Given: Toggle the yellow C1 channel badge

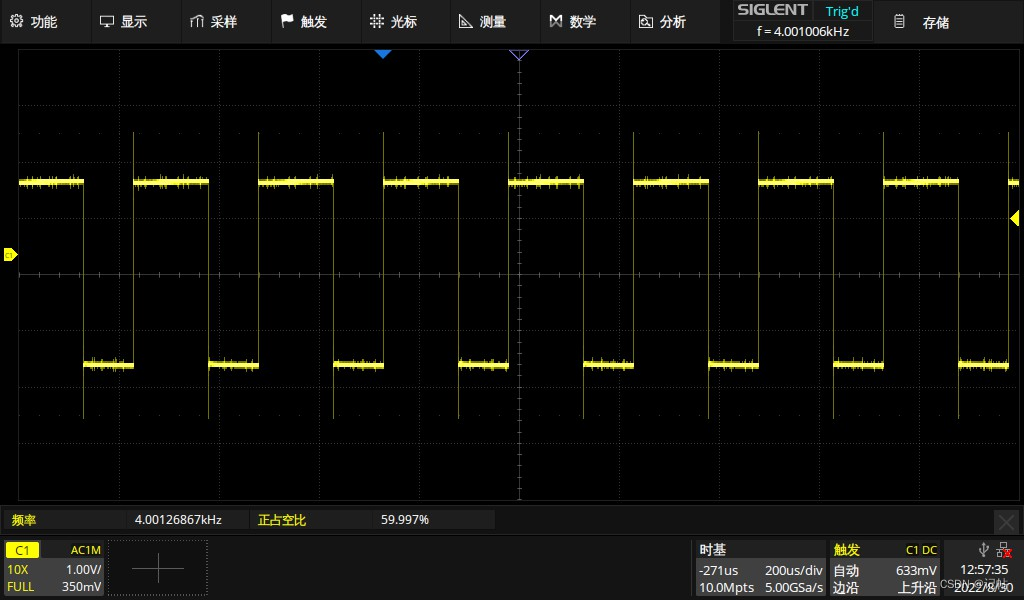Looking at the screenshot, I should tap(22, 550).
